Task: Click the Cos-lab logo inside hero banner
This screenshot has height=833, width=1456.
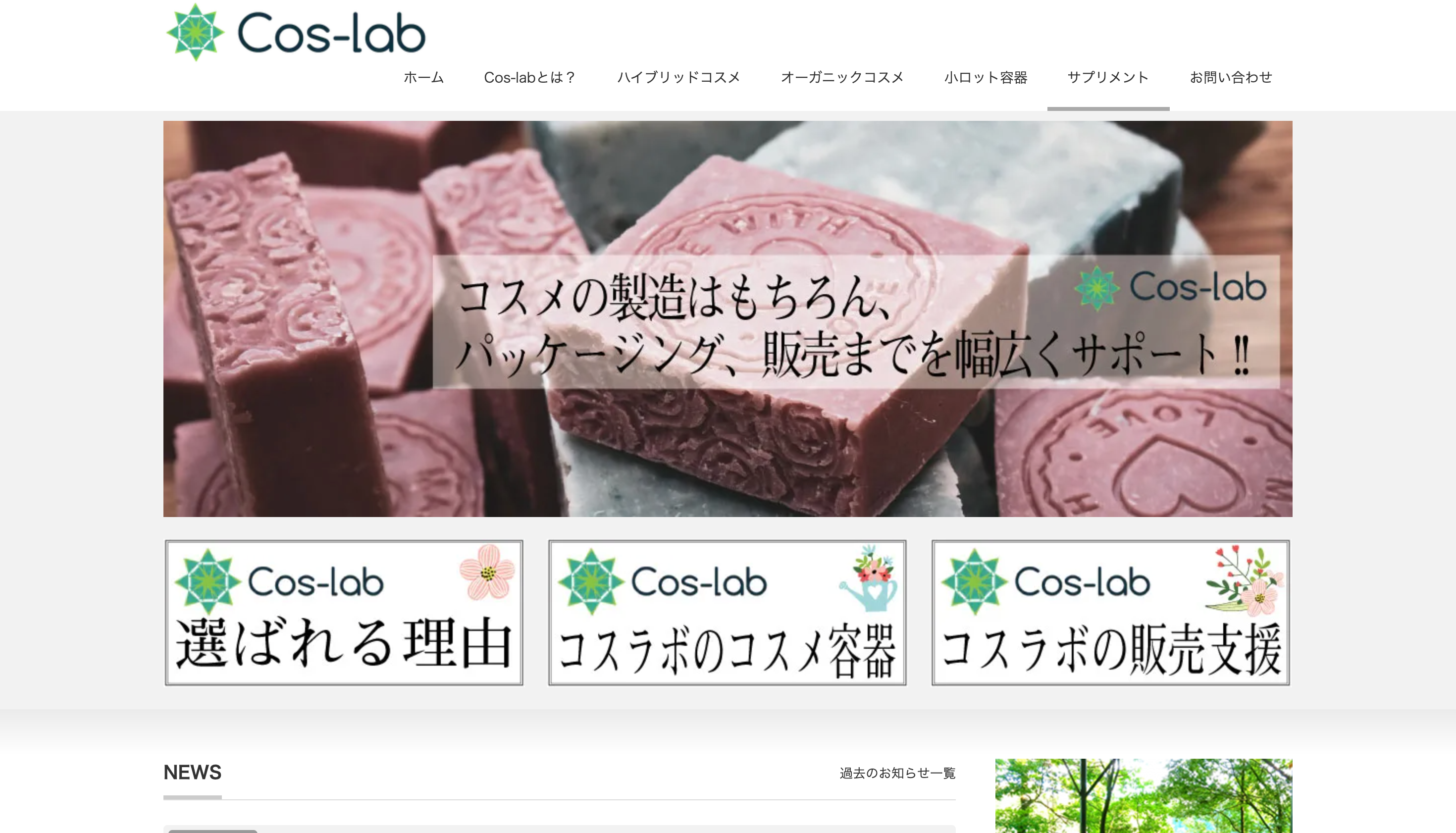Action: pyautogui.click(x=1171, y=287)
